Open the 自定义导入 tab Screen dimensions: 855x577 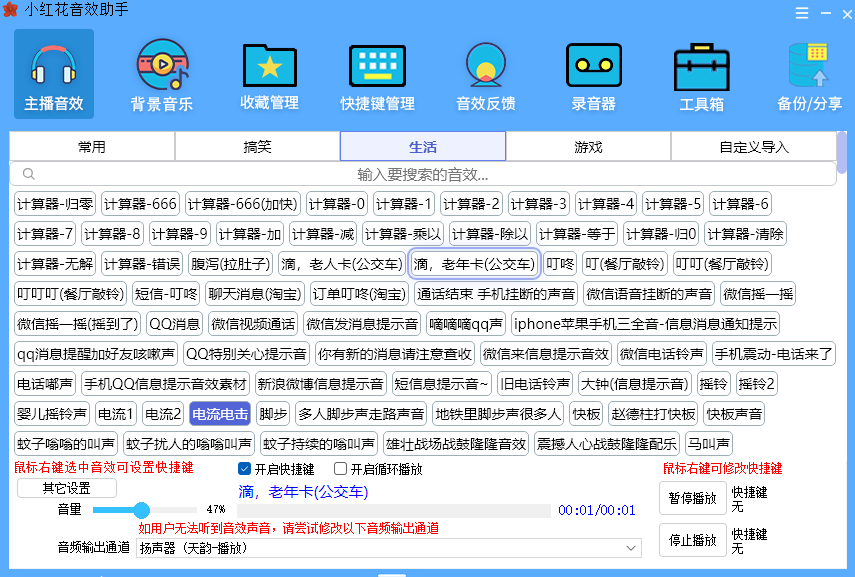[754, 147]
